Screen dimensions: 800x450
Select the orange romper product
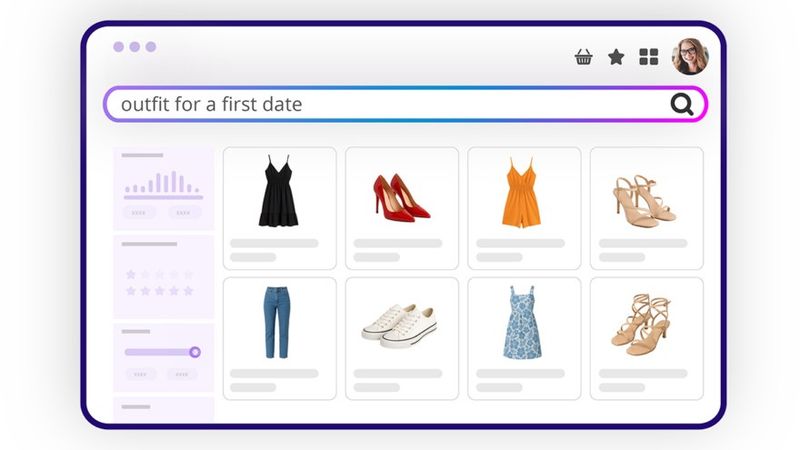[x=524, y=208]
